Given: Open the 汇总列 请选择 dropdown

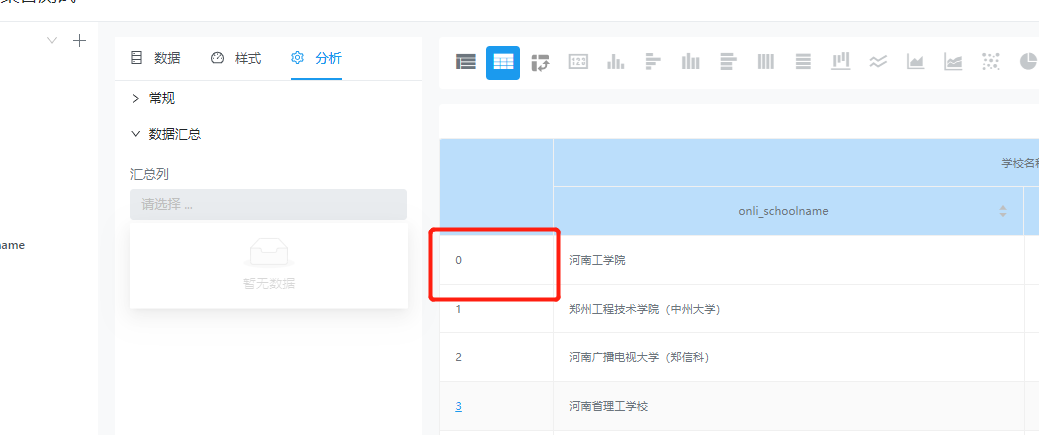Looking at the screenshot, I should (268, 205).
